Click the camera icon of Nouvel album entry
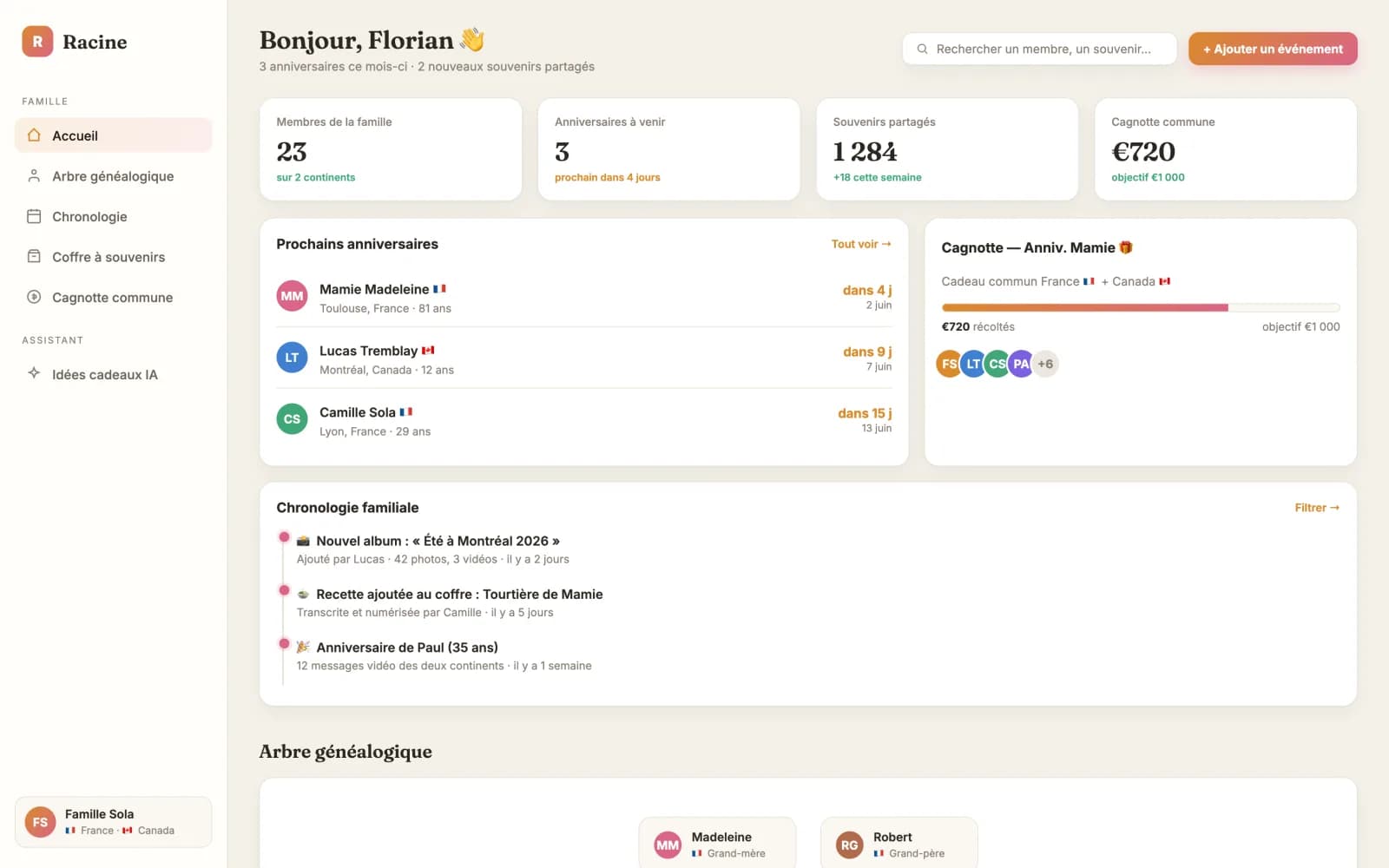The image size is (1389, 868). (x=303, y=541)
